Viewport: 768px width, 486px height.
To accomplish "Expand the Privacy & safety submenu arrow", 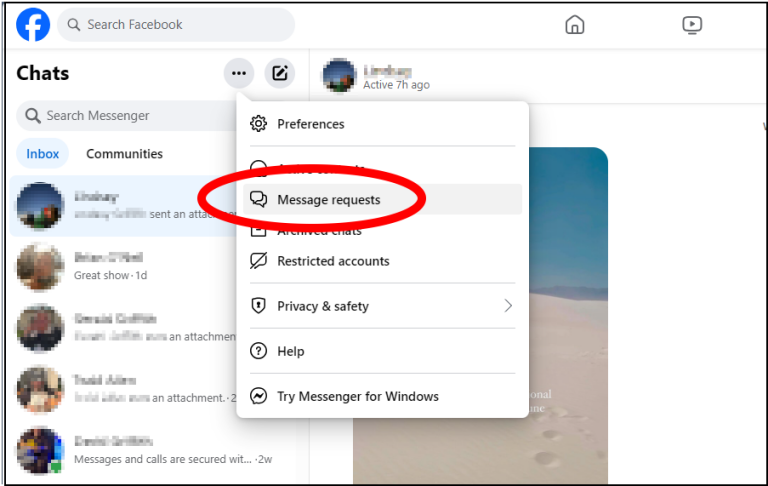I will 508,306.
